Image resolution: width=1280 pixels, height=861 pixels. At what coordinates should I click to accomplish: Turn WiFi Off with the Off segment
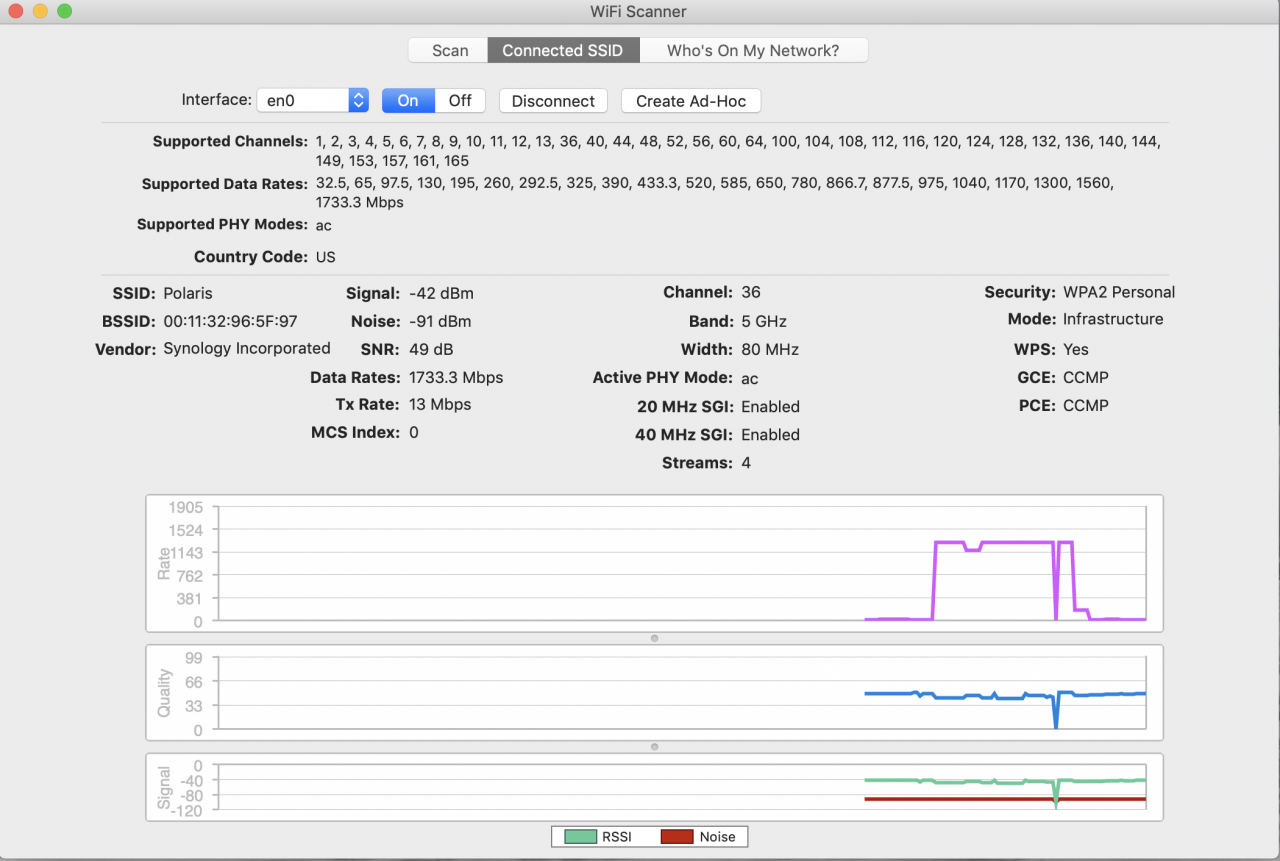click(460, 100)
